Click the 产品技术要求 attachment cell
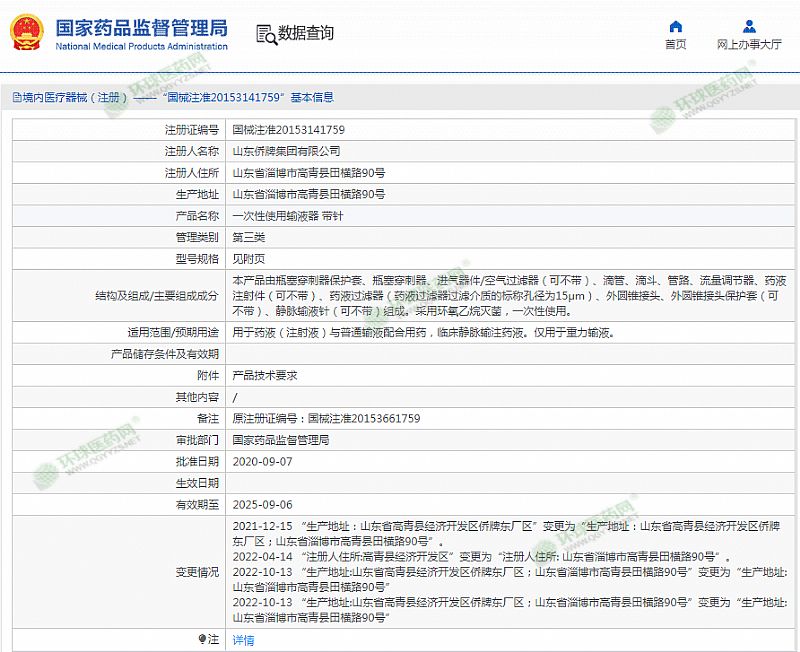The image size is (800, 652). 265,375
